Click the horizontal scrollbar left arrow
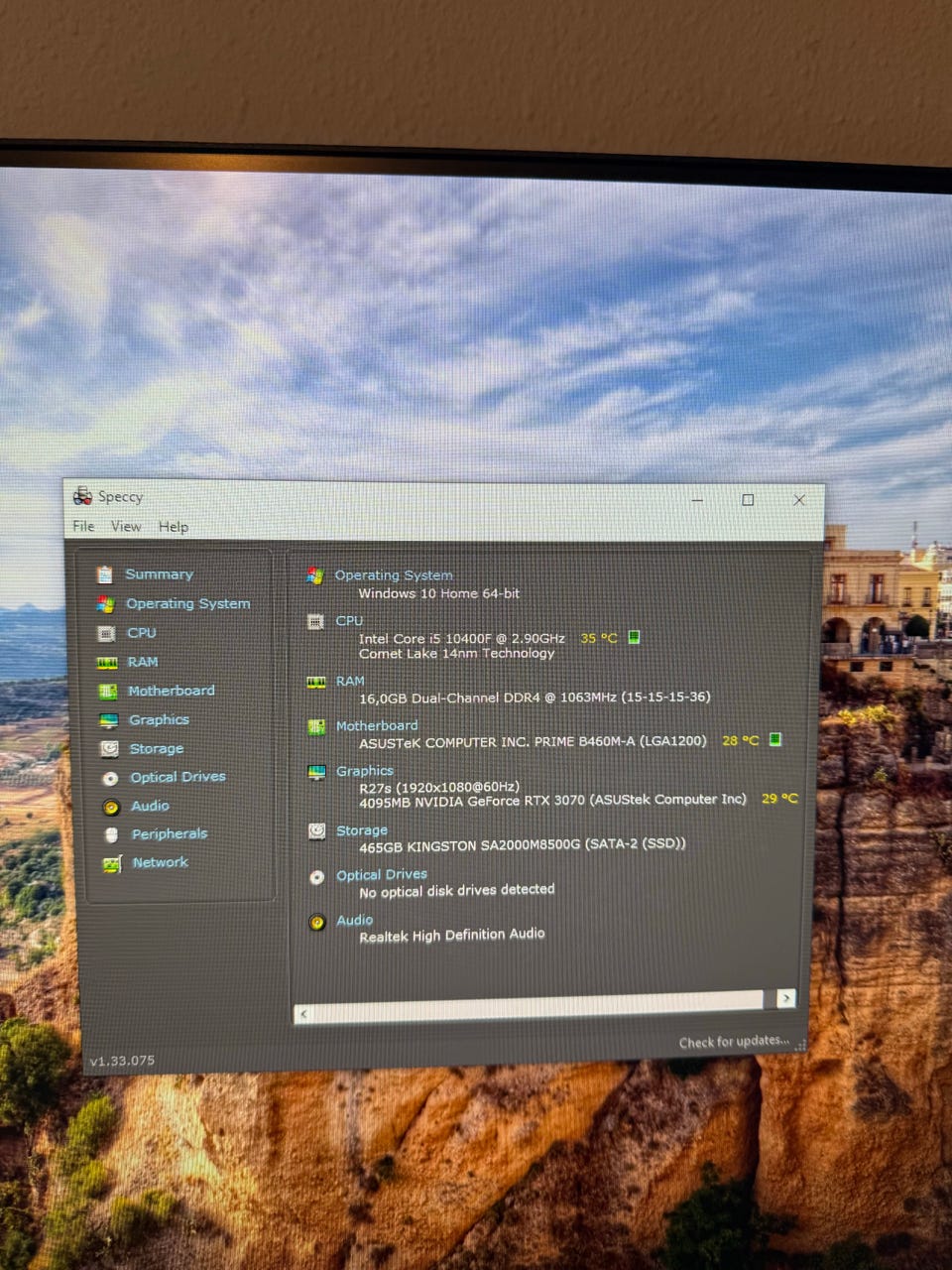The width and height of the screenshot is (952, 1270). [302, 1013]
